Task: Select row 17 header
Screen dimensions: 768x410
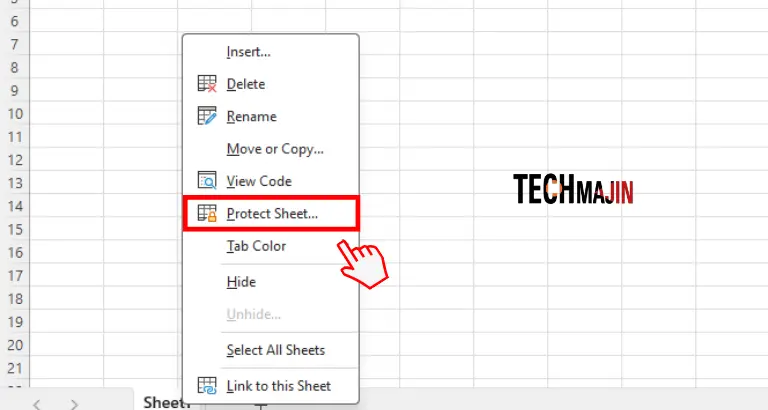Action: [x=15, y=276]
